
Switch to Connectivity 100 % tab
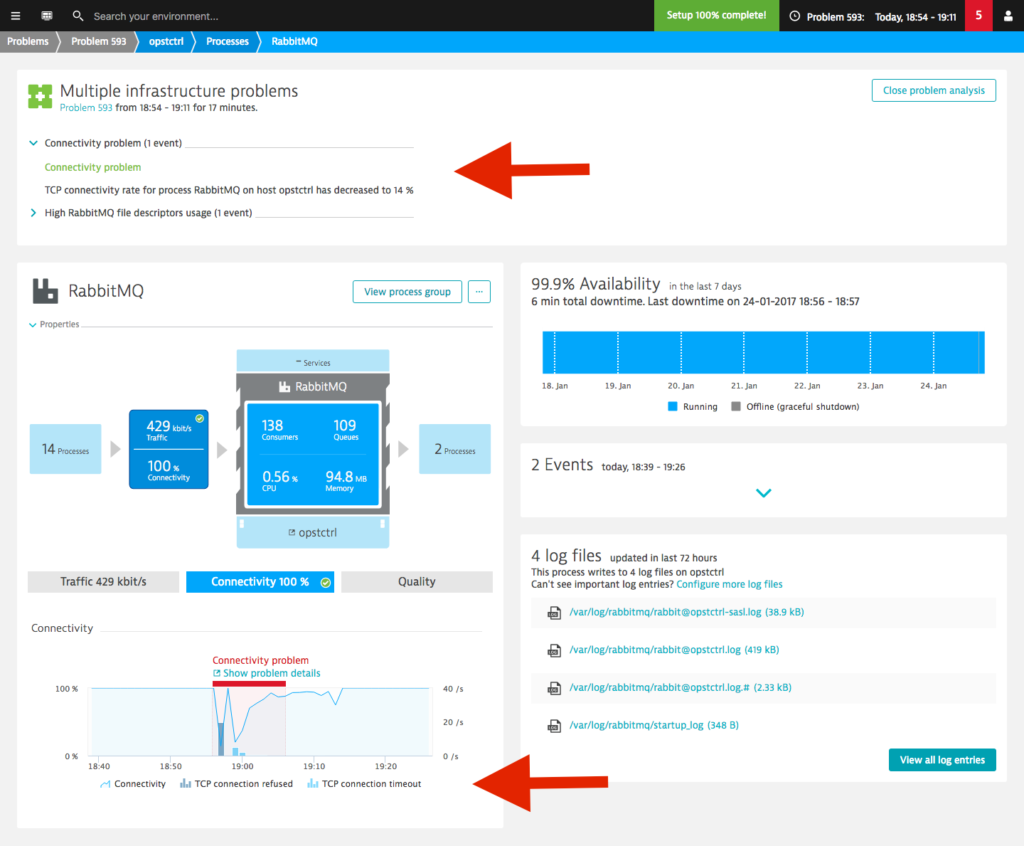point(260,581)
